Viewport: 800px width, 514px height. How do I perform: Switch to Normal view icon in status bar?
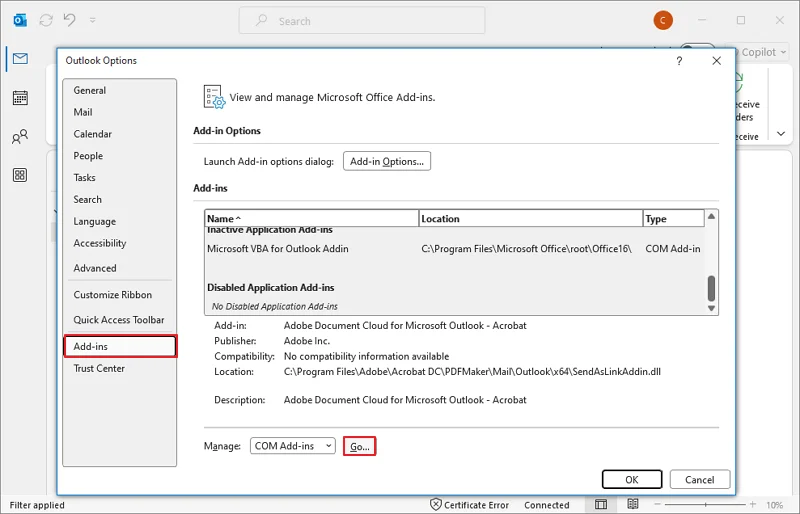601,505
